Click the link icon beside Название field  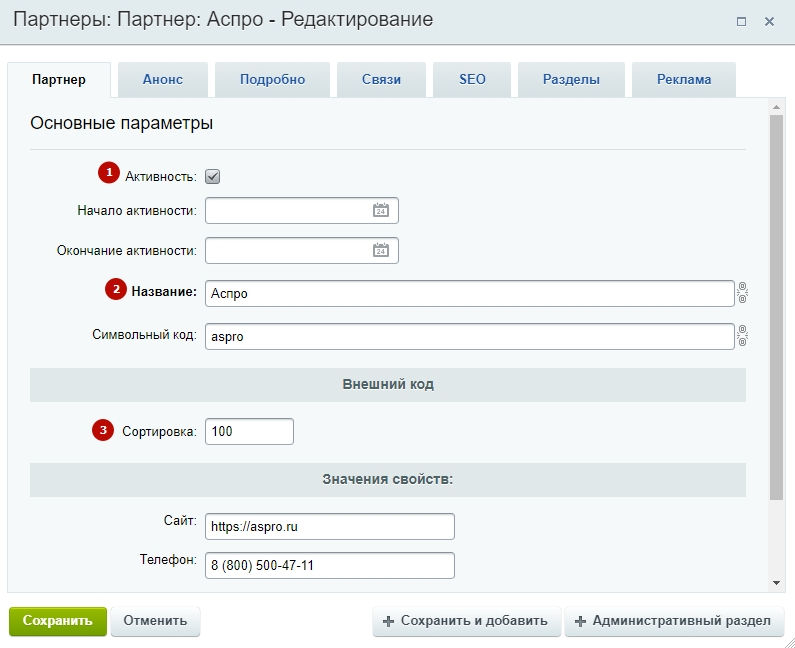point(742,293)
